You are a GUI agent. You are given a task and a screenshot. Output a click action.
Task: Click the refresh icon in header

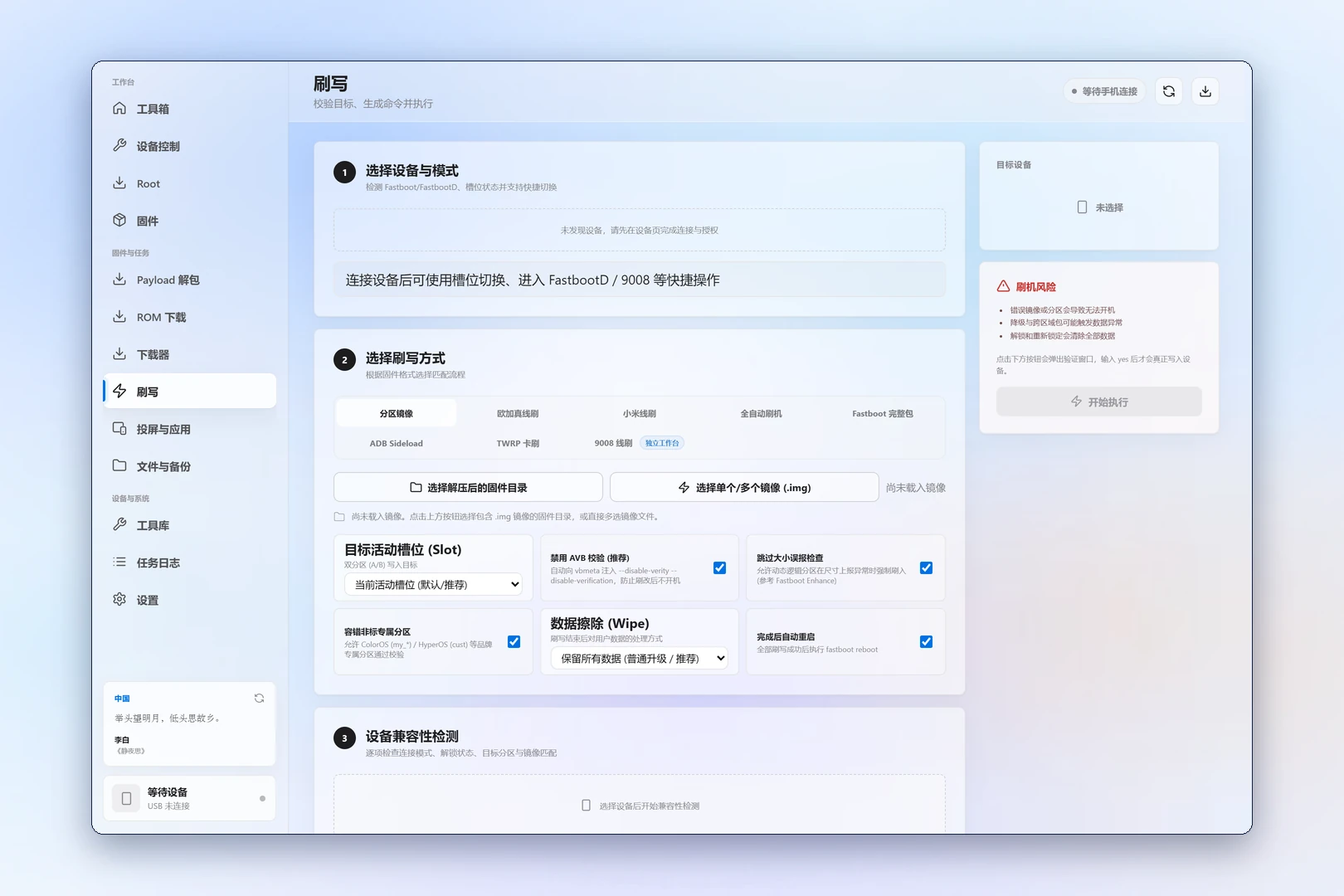tap(1169, 91)
